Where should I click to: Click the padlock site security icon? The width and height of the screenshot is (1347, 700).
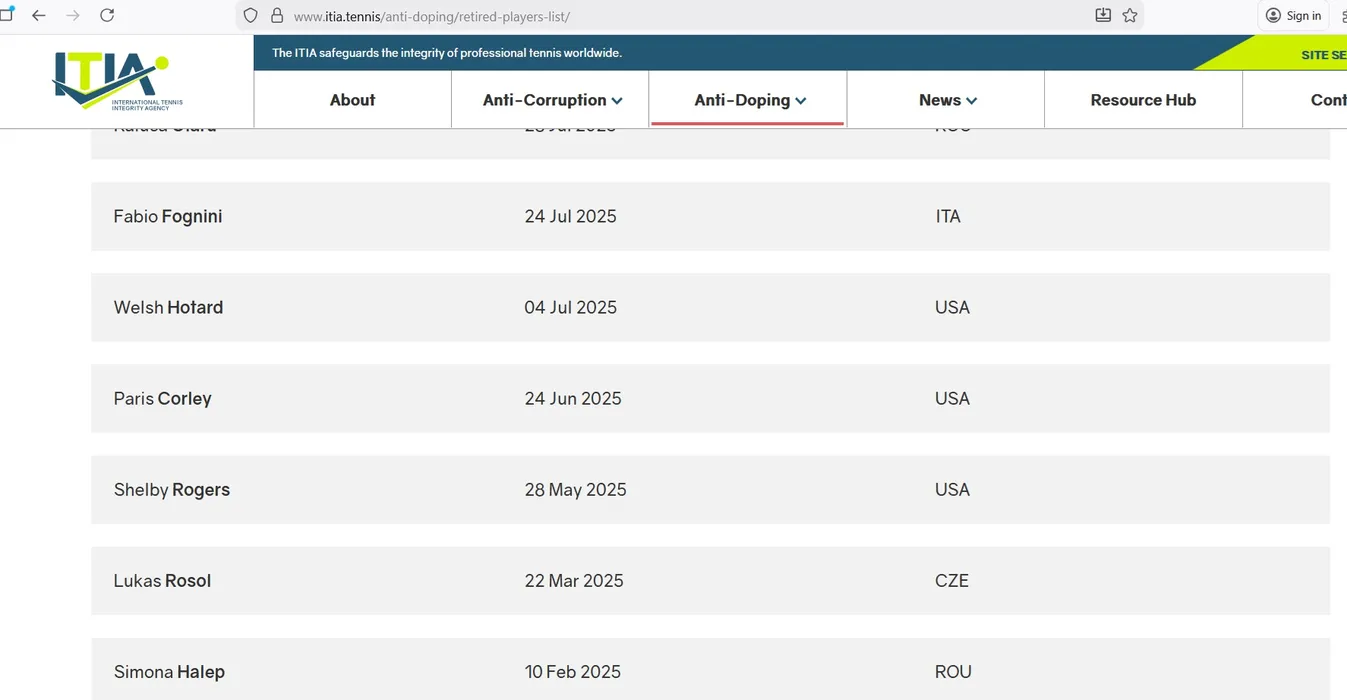(277, 16)
